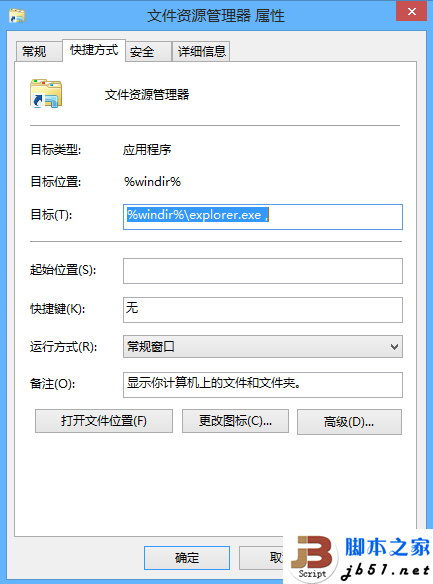The height and width of the screenshot is (584, 433).
Task: Click the JB Script watermark logo
Action: 312,558
